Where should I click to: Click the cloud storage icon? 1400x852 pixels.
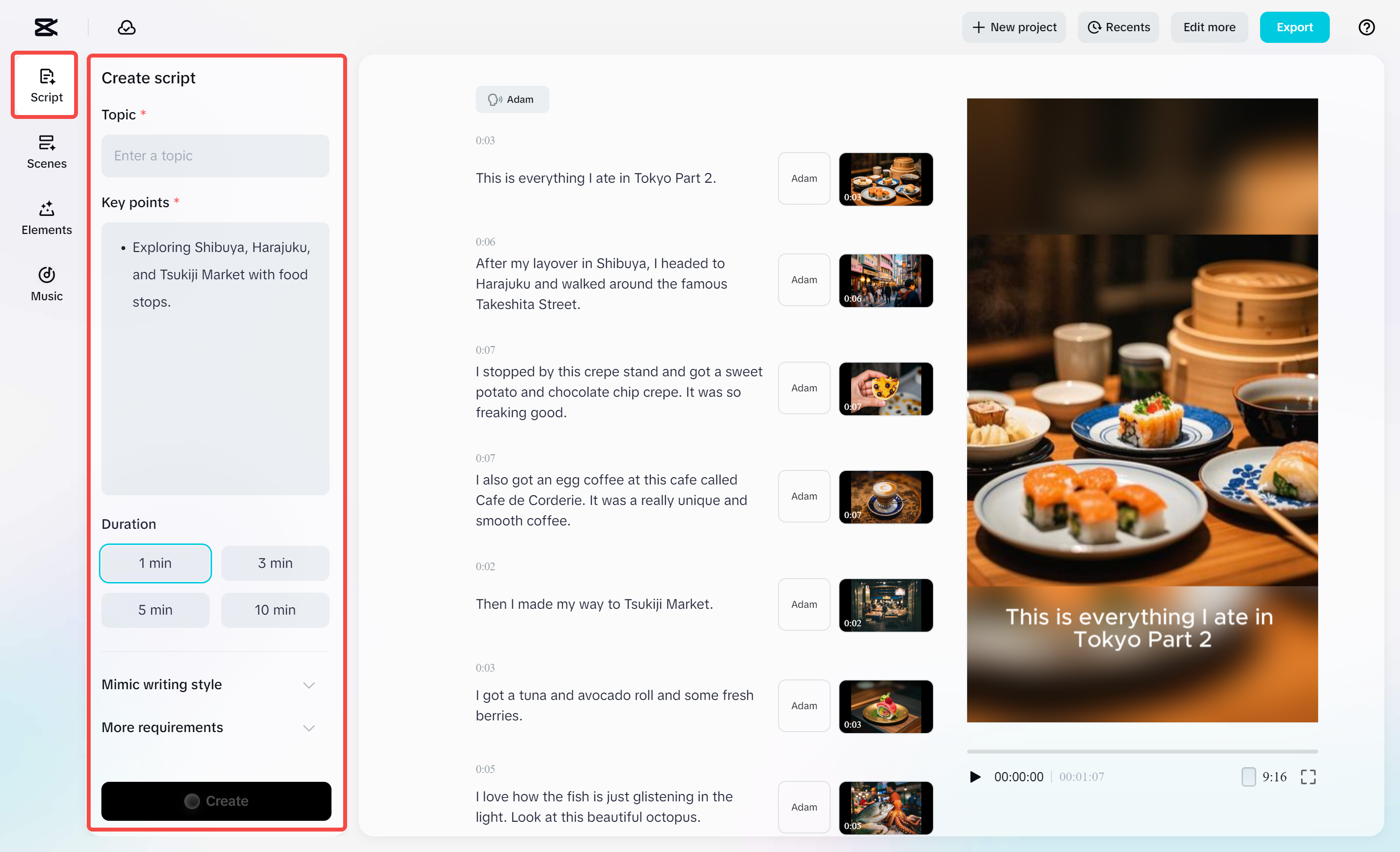pyautogui.click(x=126, y=27)
